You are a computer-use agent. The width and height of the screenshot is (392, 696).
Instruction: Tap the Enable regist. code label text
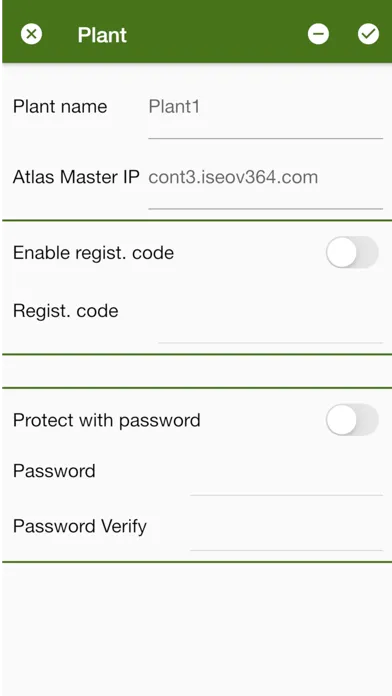coord(93,253)
